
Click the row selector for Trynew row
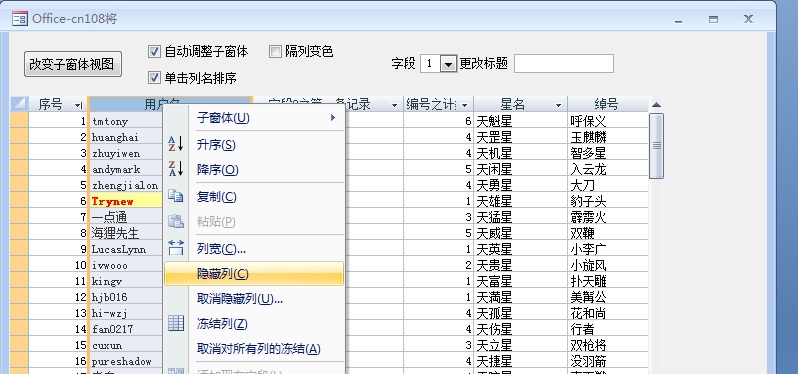coord(19,201)
